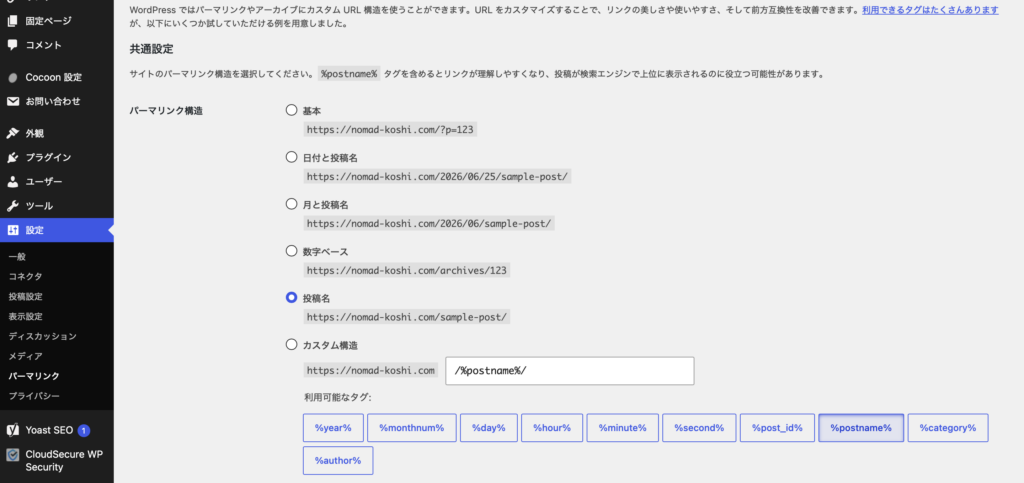This screenshot has height=483, width=1024.
Task: Go to ディスカッション submenu
Action: (42, 337)
